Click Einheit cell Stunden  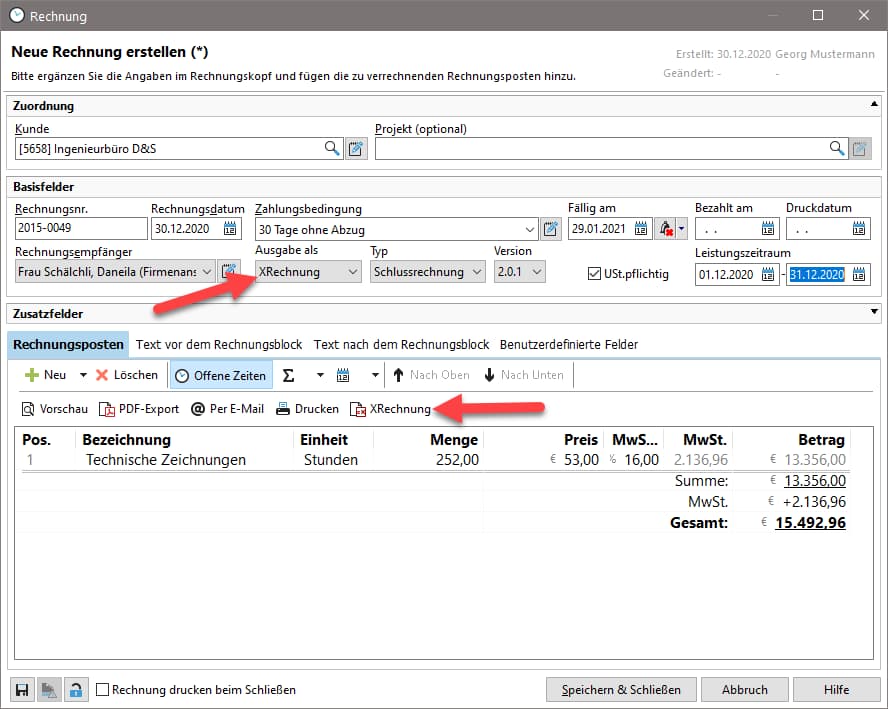(x=331, y=460)
